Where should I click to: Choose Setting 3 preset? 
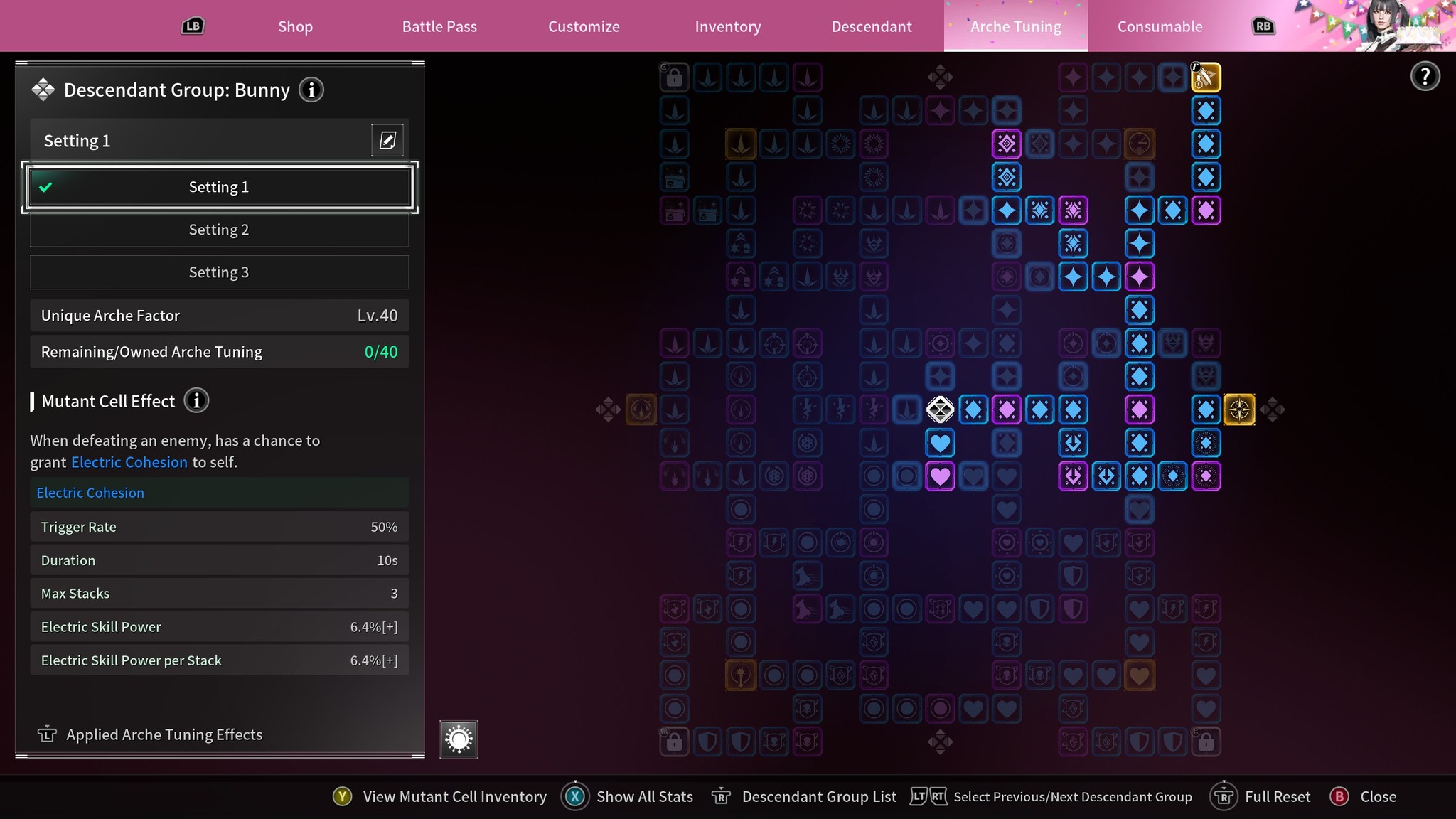click(x=220, y=272)
